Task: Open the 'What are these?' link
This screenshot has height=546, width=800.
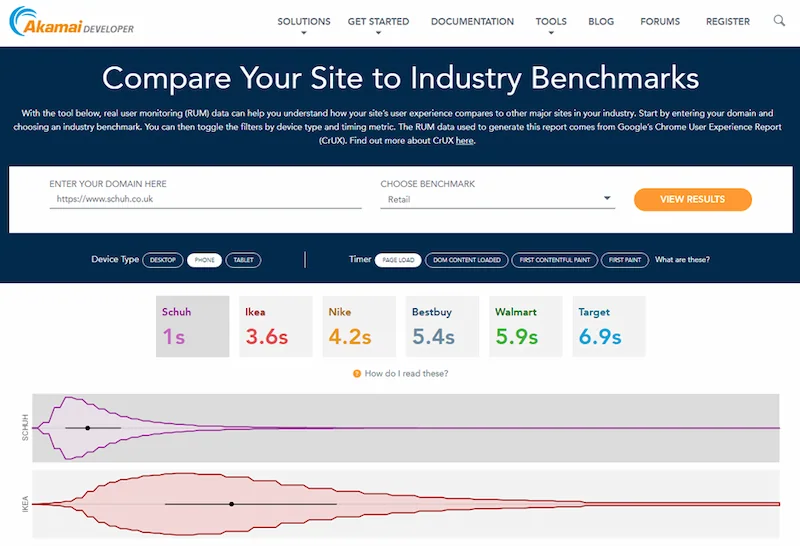Action: [682, 260]
